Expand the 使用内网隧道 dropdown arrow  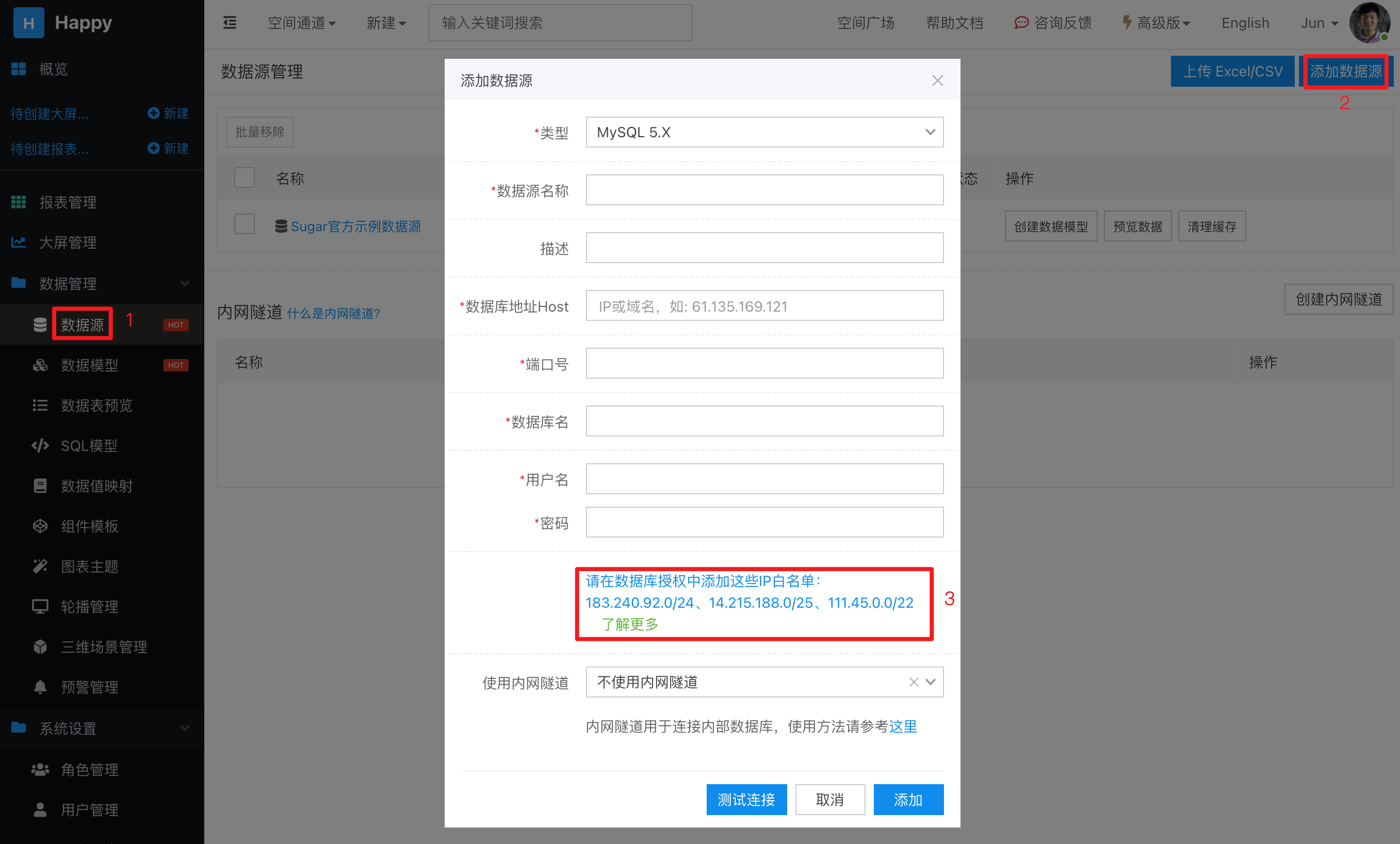(930, 682)
